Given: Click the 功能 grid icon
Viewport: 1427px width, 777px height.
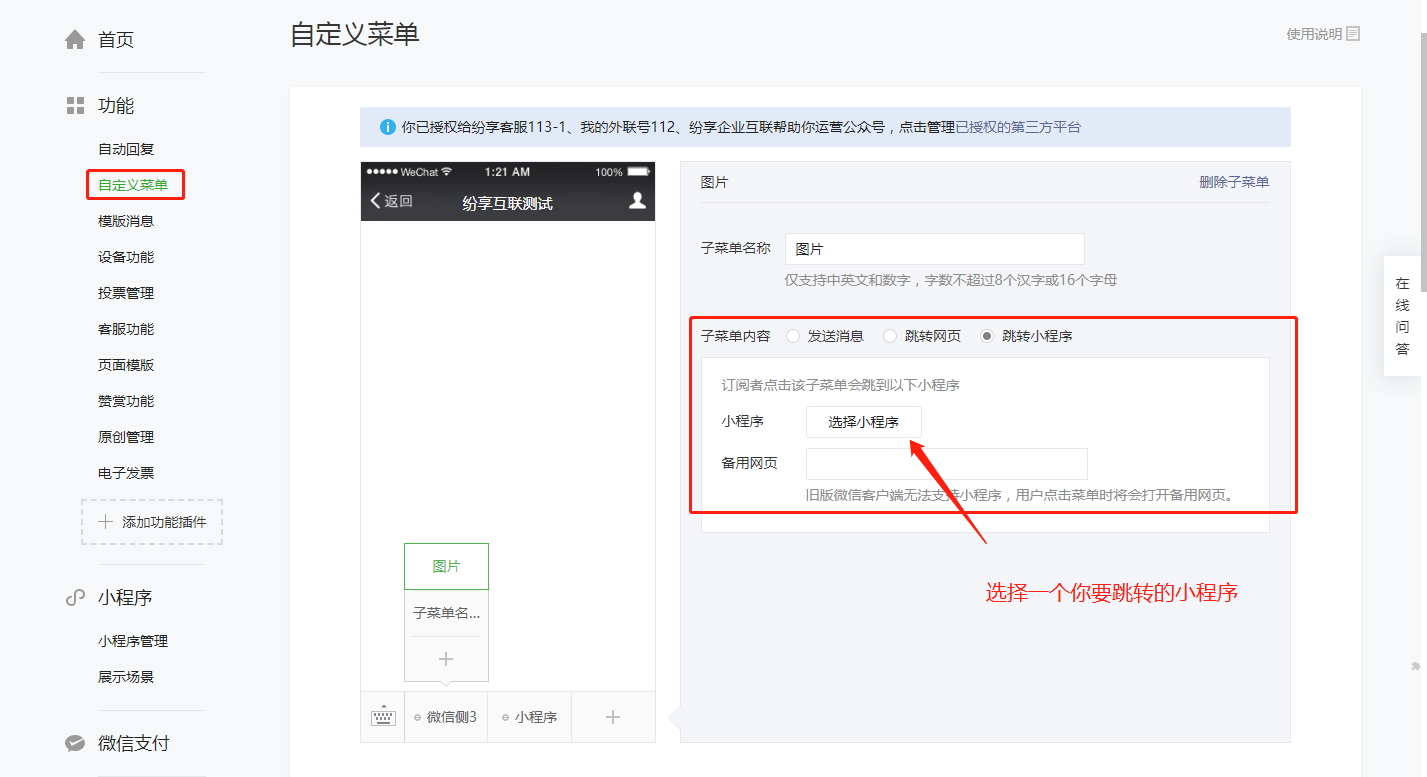Looking at the screenshot, I should 75,106.
